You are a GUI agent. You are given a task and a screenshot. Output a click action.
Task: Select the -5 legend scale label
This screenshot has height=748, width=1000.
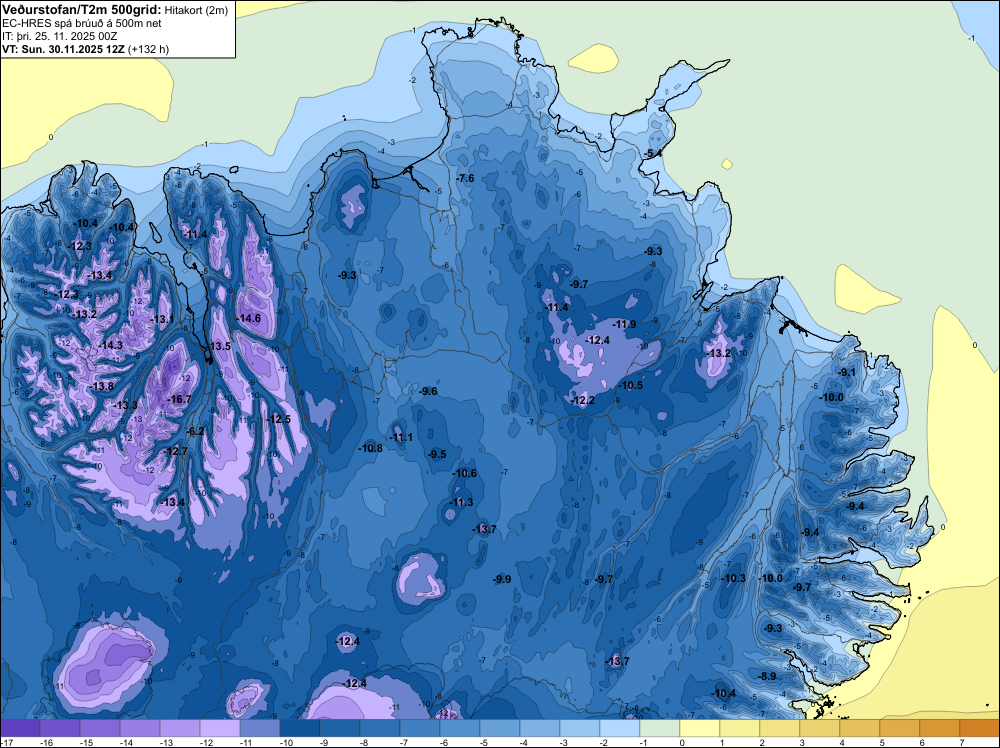pos(486,742)
